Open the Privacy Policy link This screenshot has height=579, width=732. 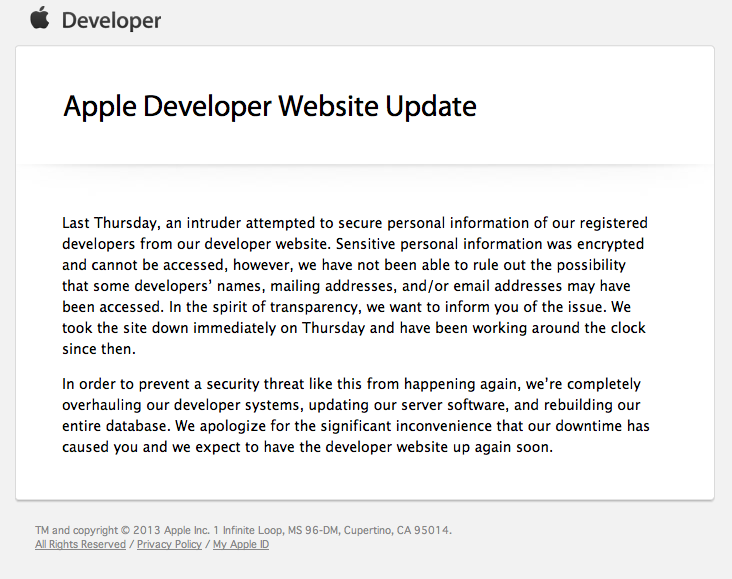click(169, 544)
